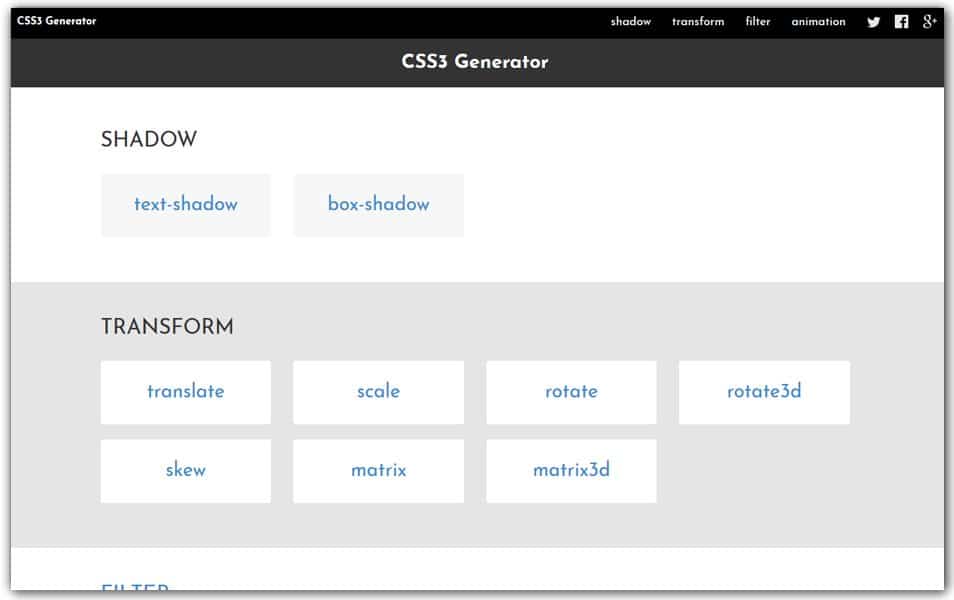954x600 pixels.
Task: Open the shadow menu item
Action: pyautogui.click(x=630, y=21)
